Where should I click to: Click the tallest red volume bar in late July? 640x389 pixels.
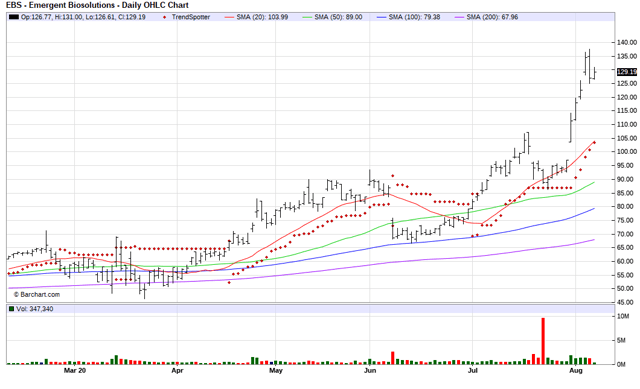pos(543,341)
